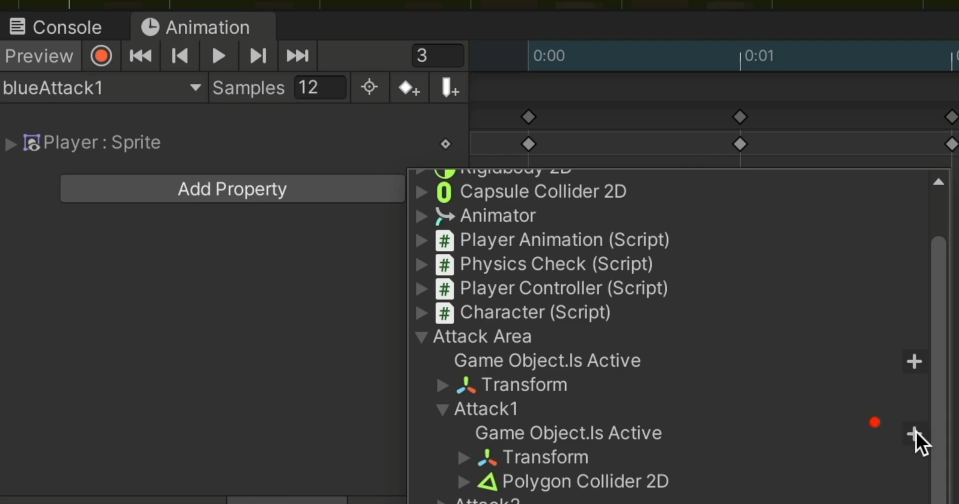Go to the first keyframe of the clip
Image resolution: width=959 pixels, height=504 pixels.
tap(141, 56)
